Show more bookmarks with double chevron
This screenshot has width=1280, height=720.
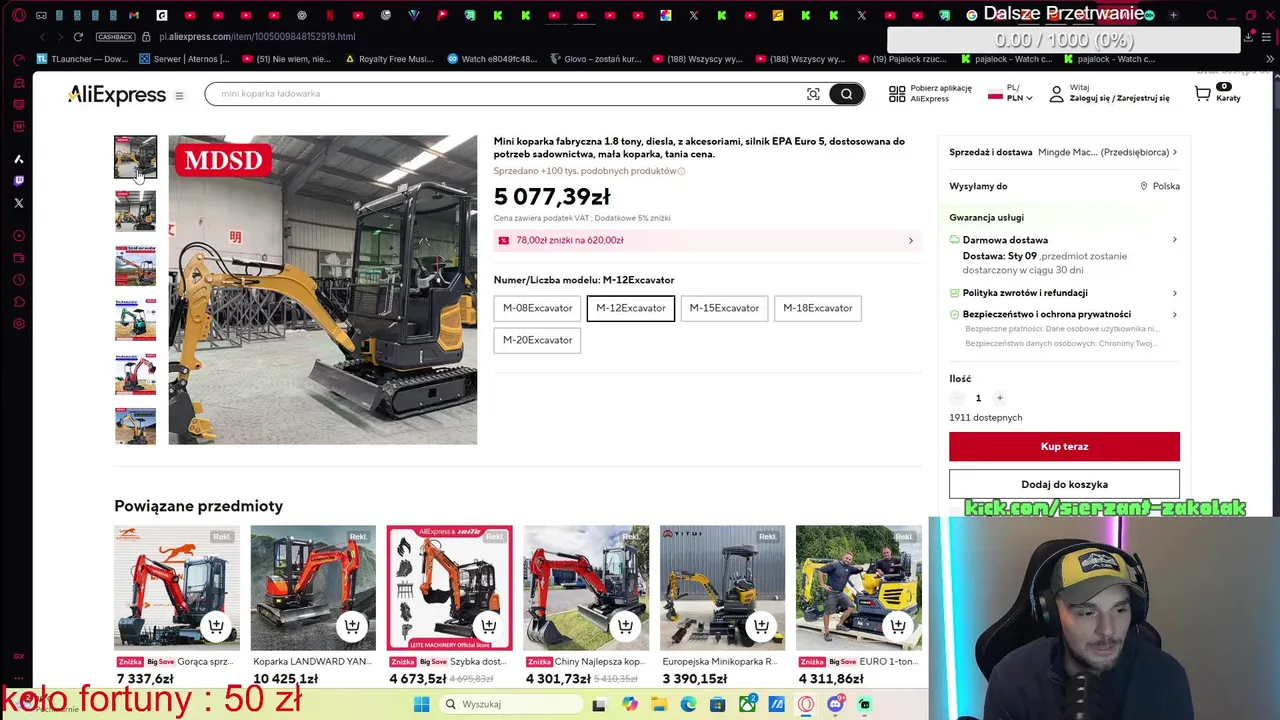[1269, 59]
